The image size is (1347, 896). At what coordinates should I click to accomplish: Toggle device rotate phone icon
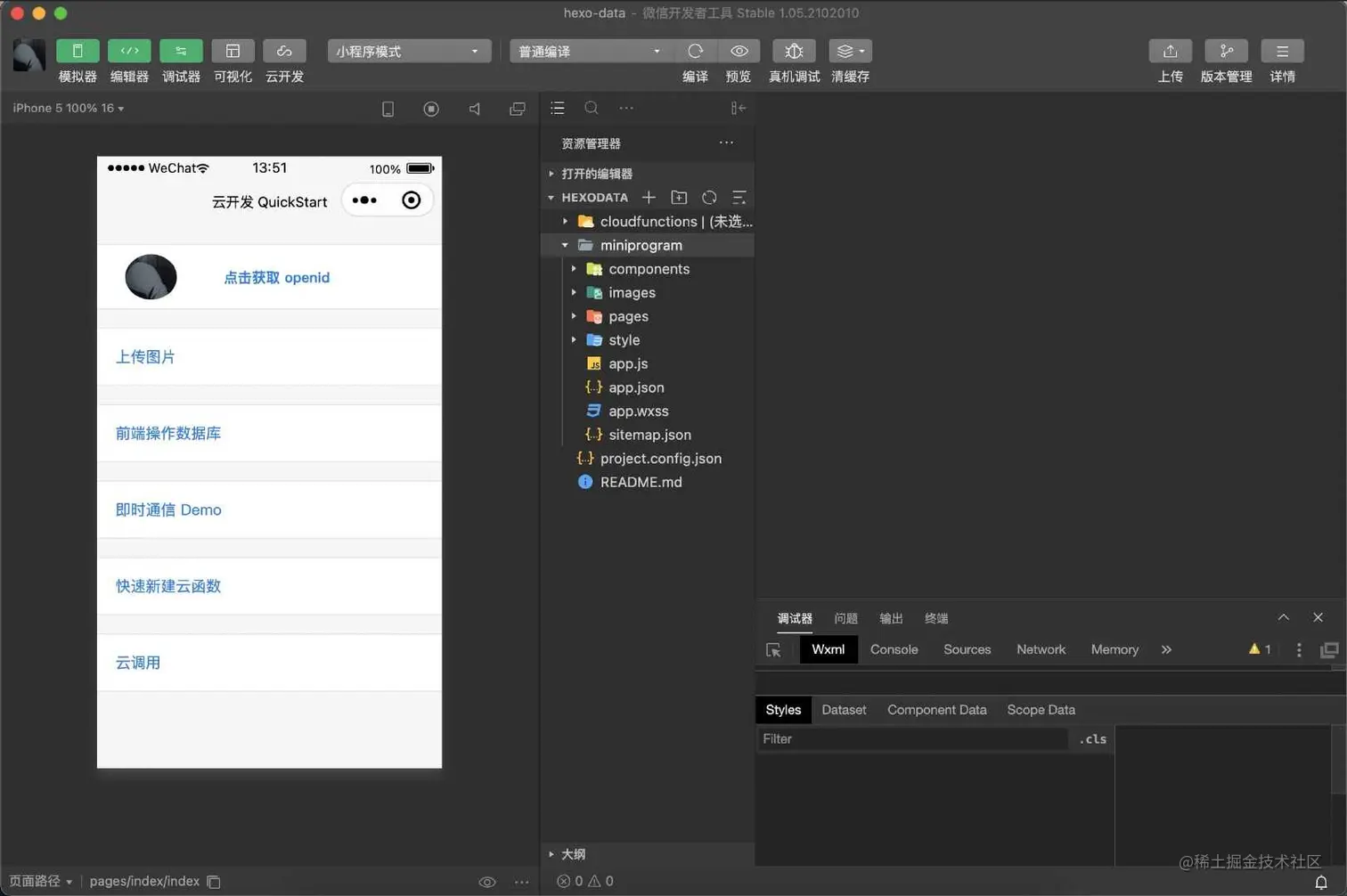pos(388,109)
